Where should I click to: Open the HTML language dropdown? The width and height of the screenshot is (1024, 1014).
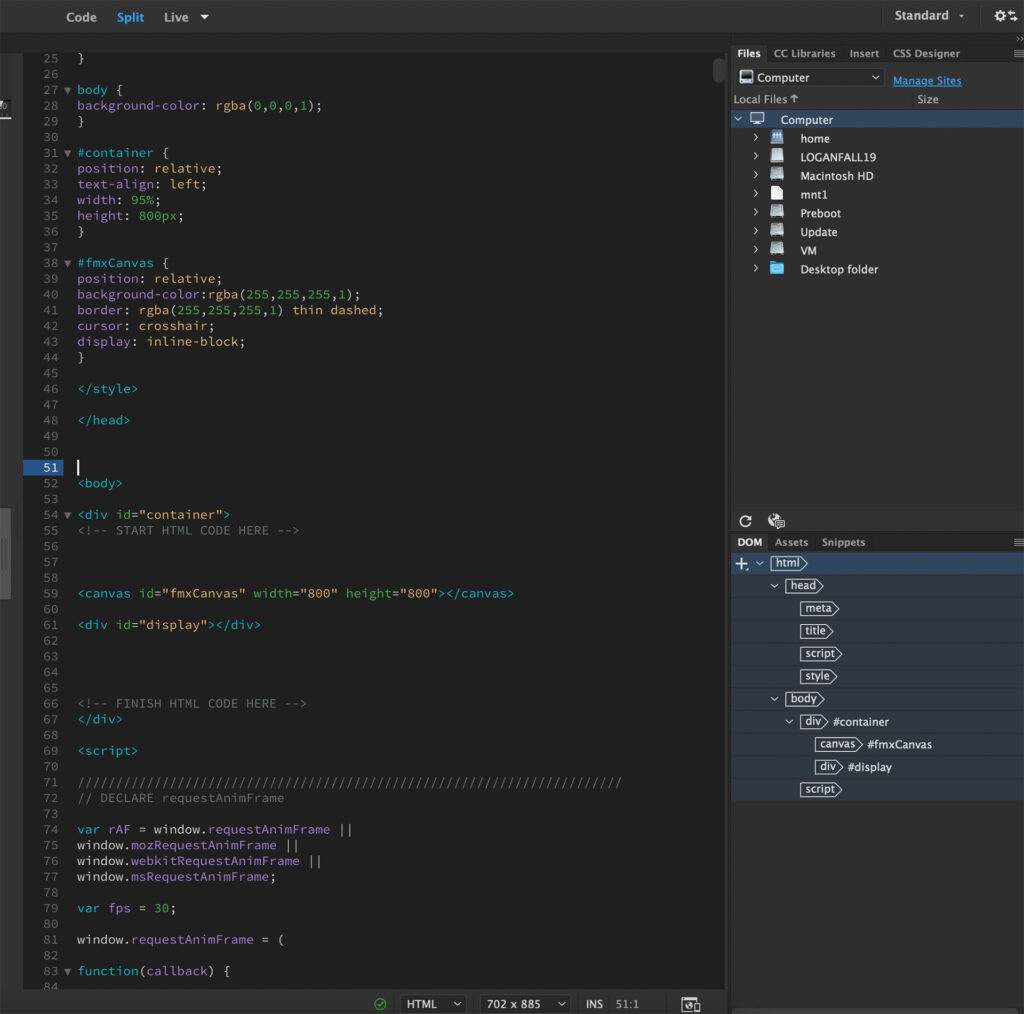pyautogui.click(x=434, y=1004)
